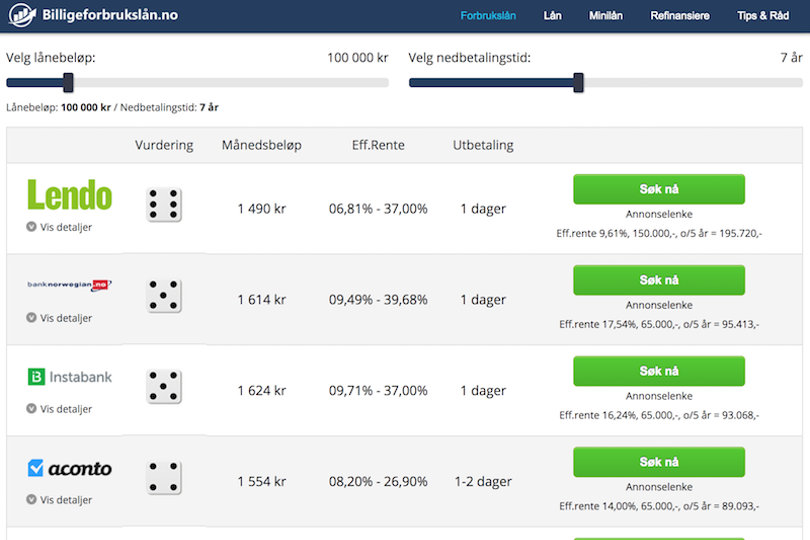Click the Vurdering column header

pos(164,145)
